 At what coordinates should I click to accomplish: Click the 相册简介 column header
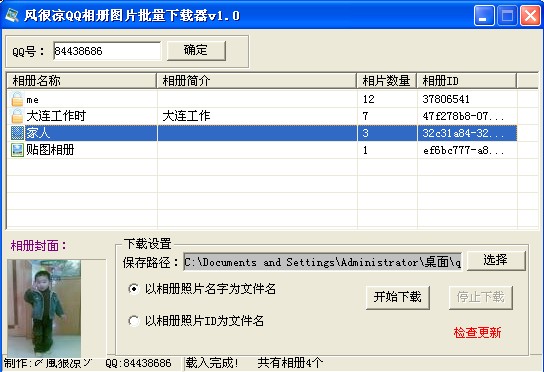pos(257,81)
